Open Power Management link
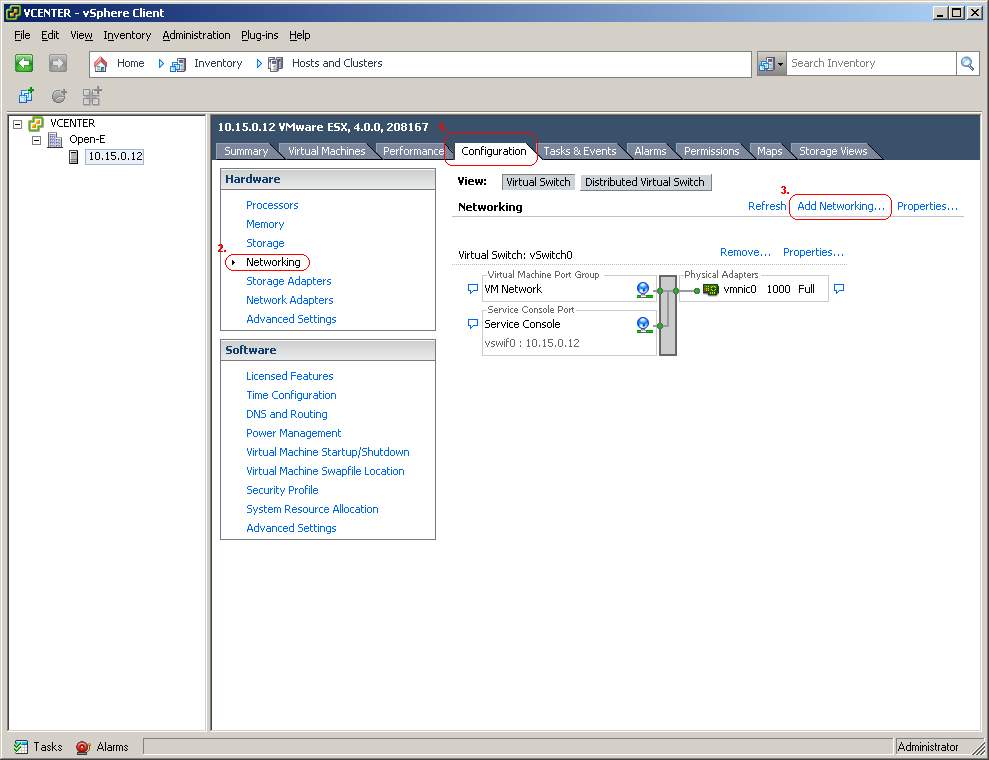This screenshot has height=760, width=989. (293, 433)
